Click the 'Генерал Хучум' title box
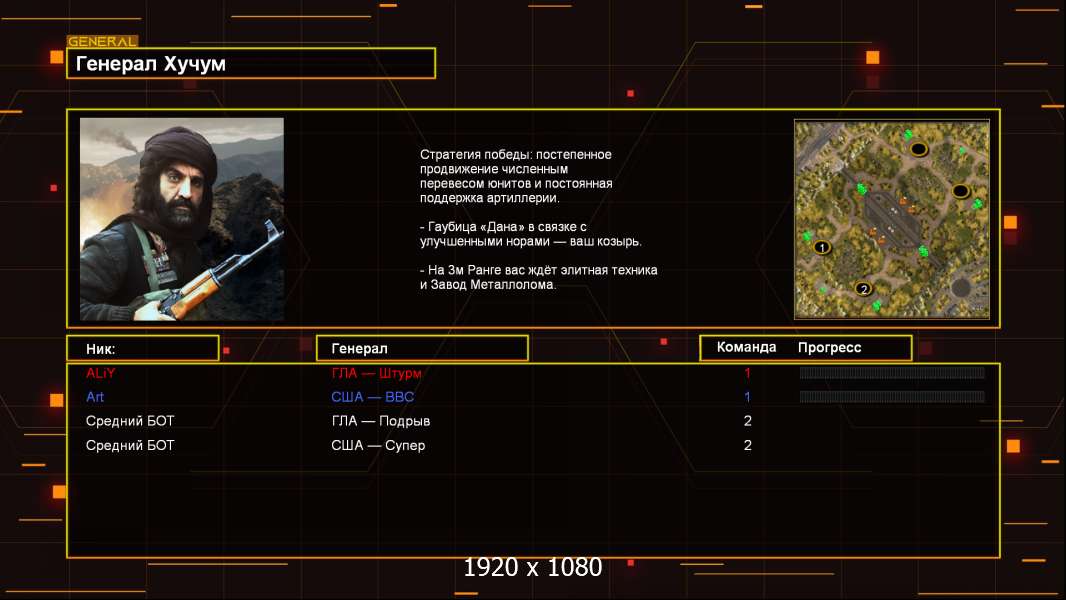Screen dimensions: 1066x600 (x=251, y=63)
